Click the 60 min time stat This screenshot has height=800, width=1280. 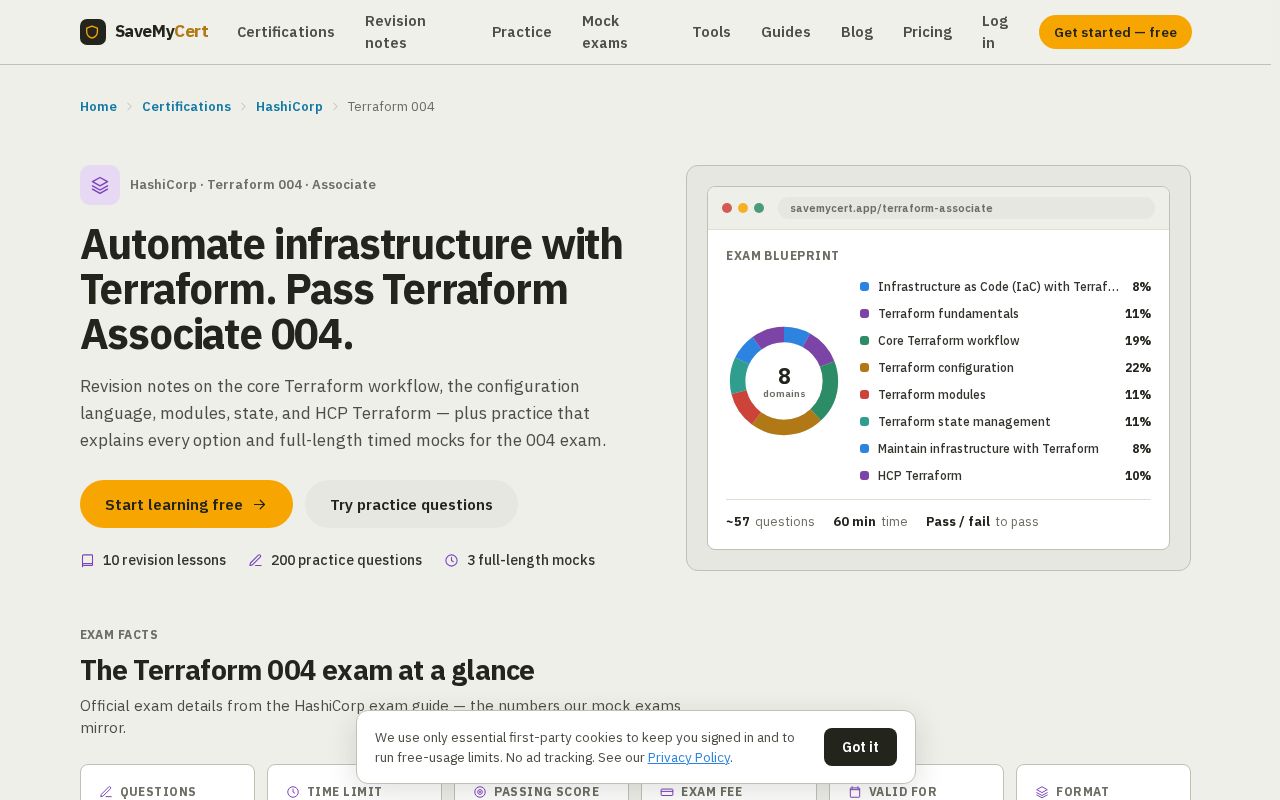870,522
